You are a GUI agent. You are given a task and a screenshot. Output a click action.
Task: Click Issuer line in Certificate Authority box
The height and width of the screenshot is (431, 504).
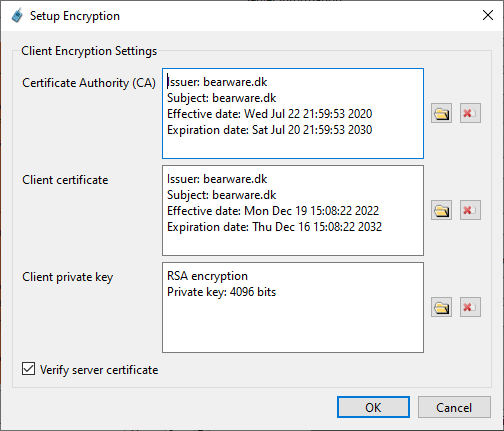point(217,82)
